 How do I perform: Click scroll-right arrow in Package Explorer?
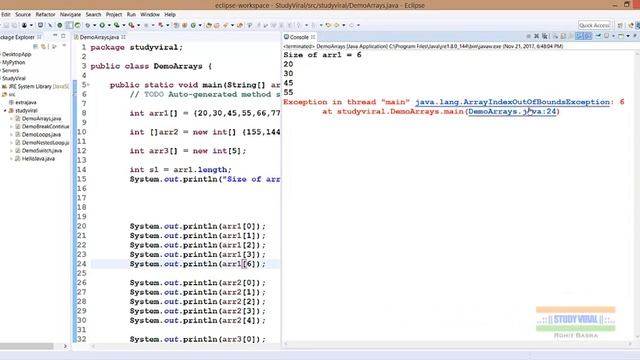pyautogui.click(x=65, y=346)
